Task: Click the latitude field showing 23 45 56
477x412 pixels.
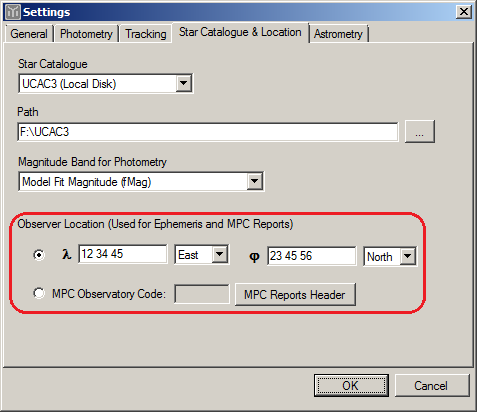Action: [x=311, y=256]
